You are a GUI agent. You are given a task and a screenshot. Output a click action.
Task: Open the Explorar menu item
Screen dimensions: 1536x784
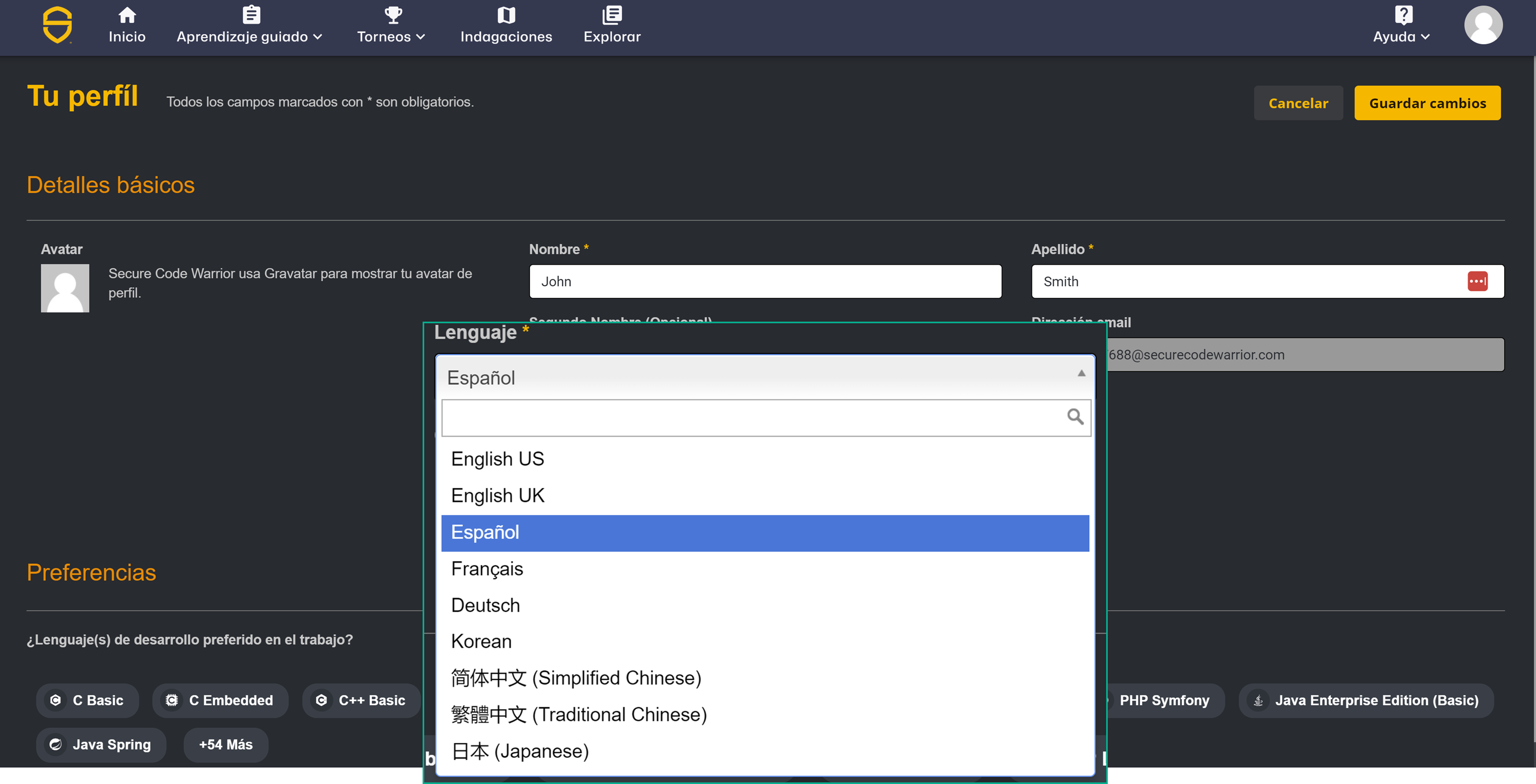point(612,25)
